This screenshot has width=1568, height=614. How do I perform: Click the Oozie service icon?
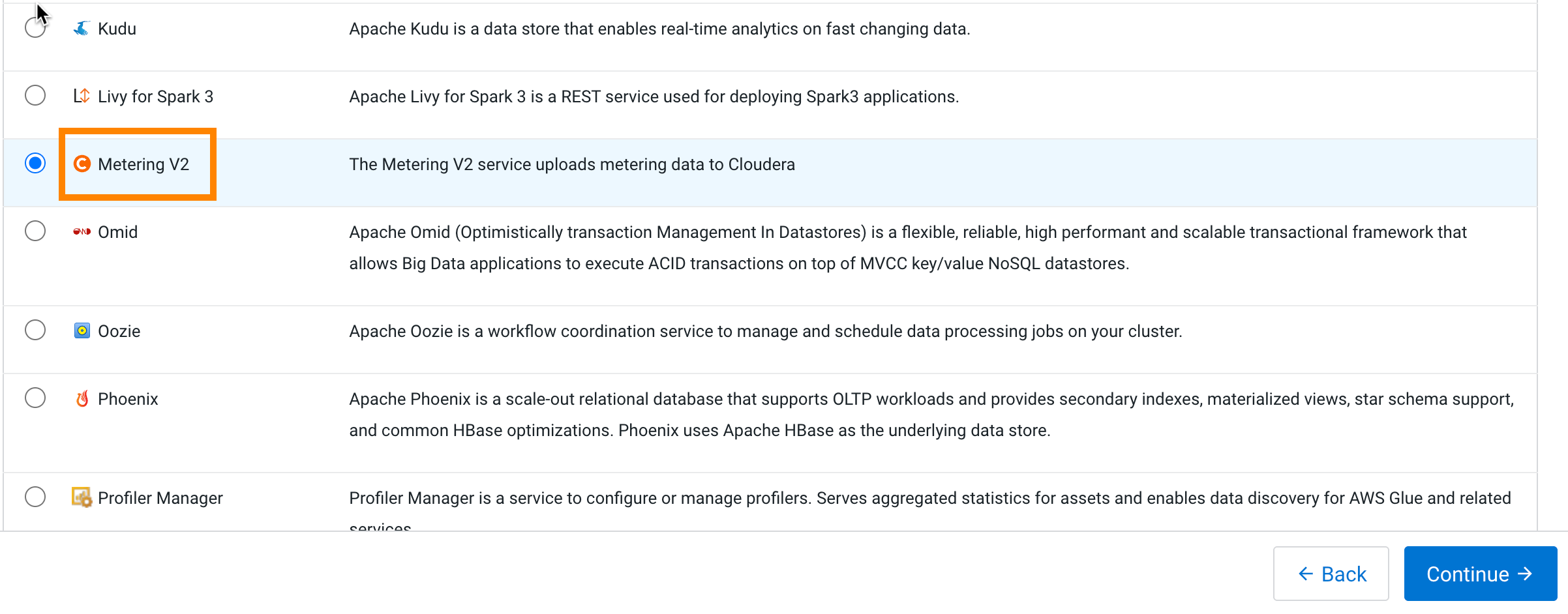click(x=82, y=331)
